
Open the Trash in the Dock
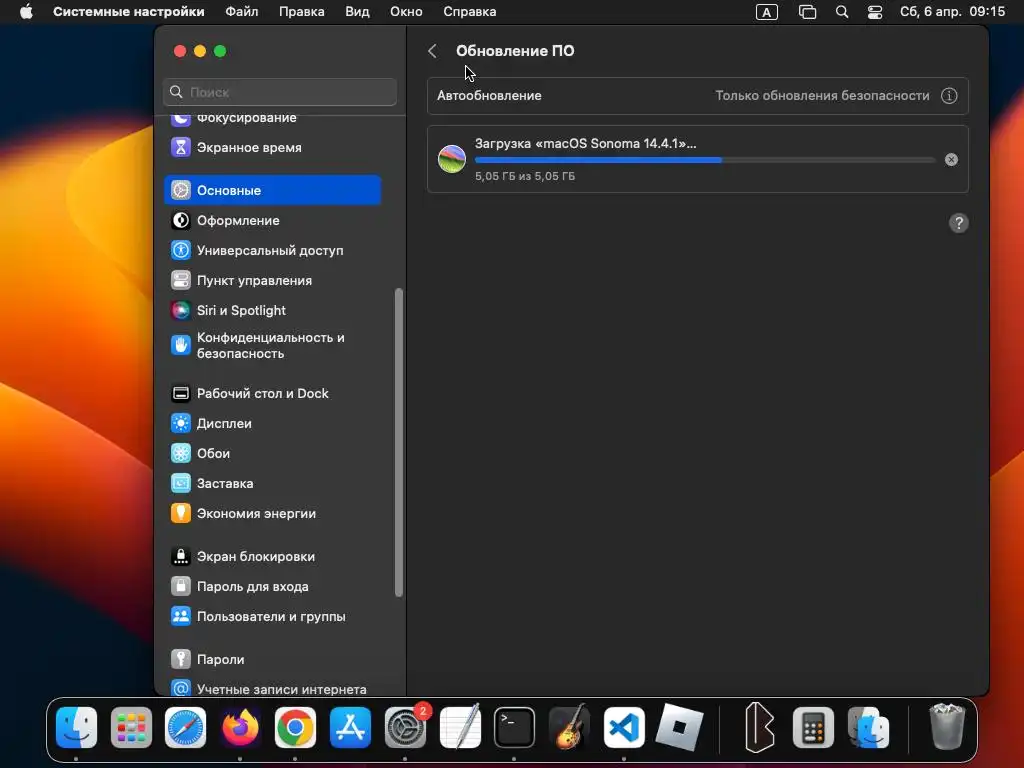pos(947,726)
